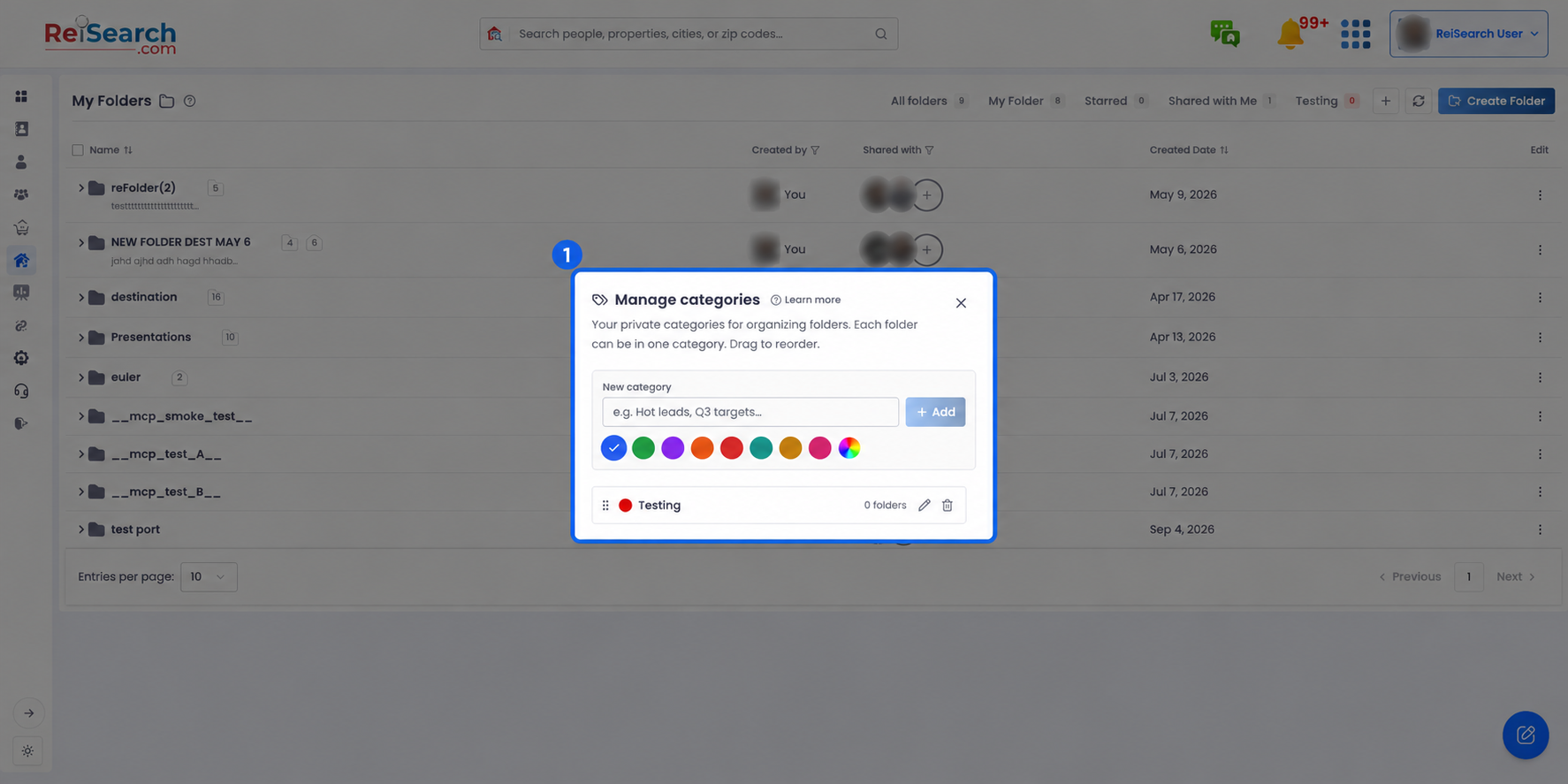Open the rainbow custom color picker
Viewport: 1568px width, 784px height.
click(x=849, y=448)
